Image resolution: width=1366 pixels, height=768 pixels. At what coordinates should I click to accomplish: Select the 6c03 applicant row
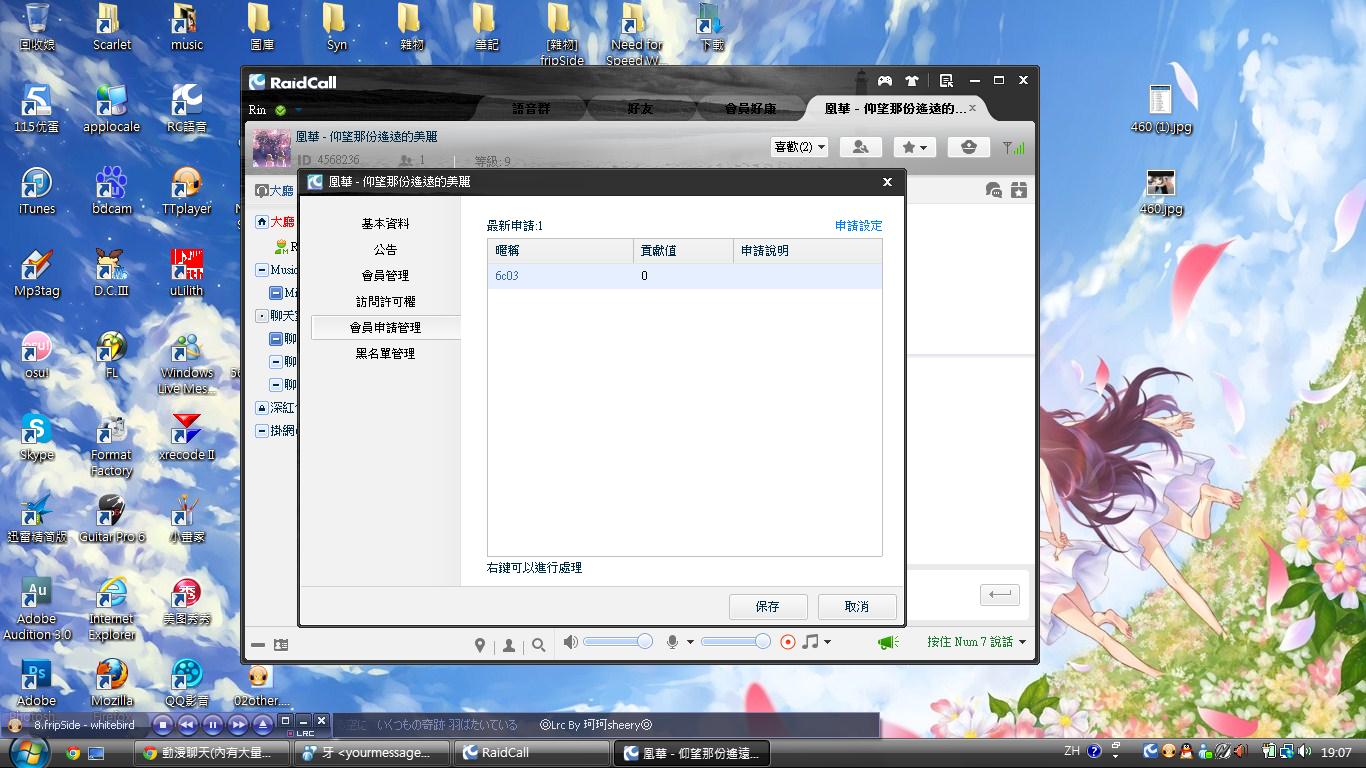[x=685, y=276]
